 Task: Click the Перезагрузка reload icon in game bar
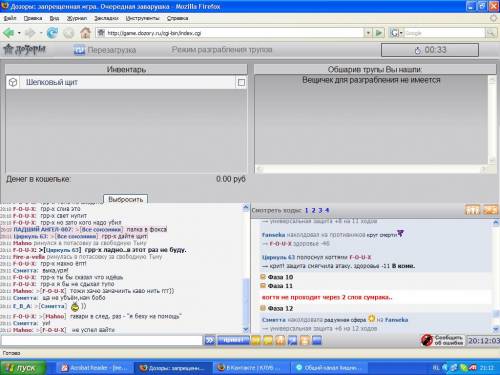(x=79, y=50)
